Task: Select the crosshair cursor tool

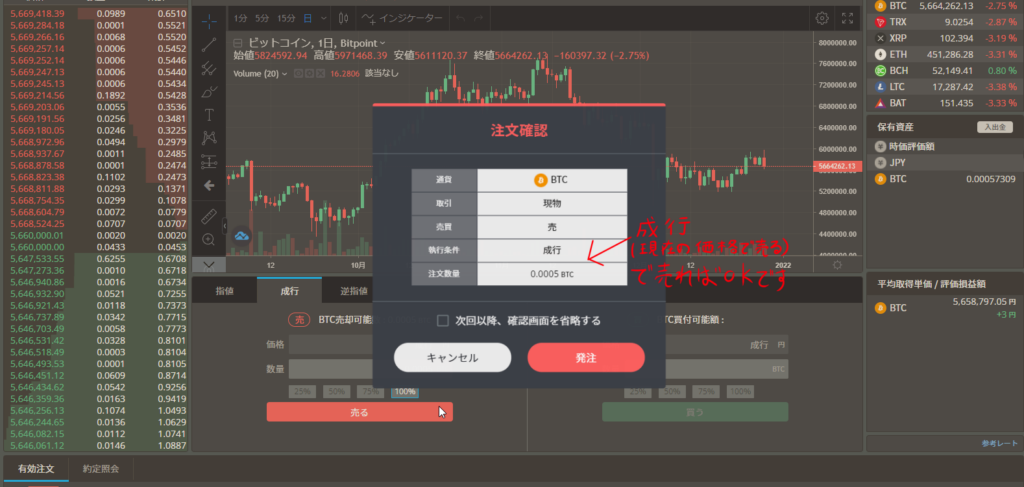Action: (209, 21)
